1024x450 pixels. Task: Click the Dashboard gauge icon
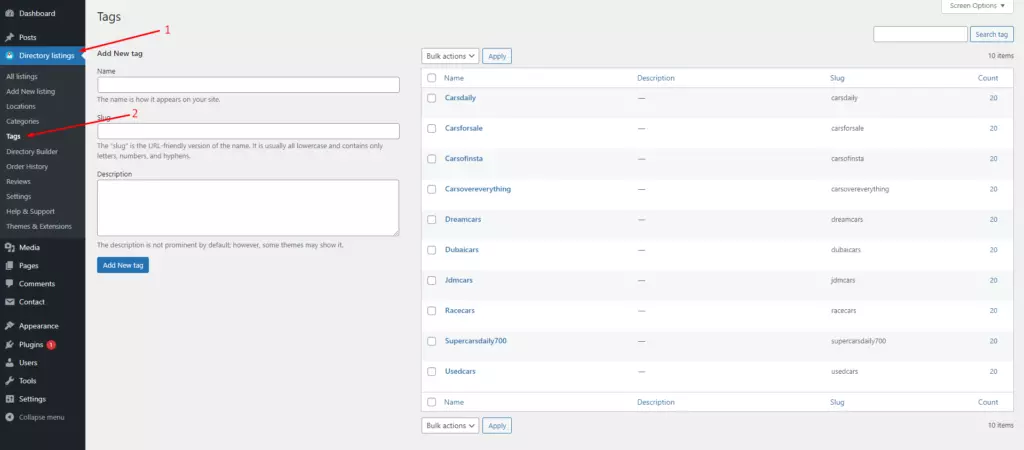[x=10, y=13]
